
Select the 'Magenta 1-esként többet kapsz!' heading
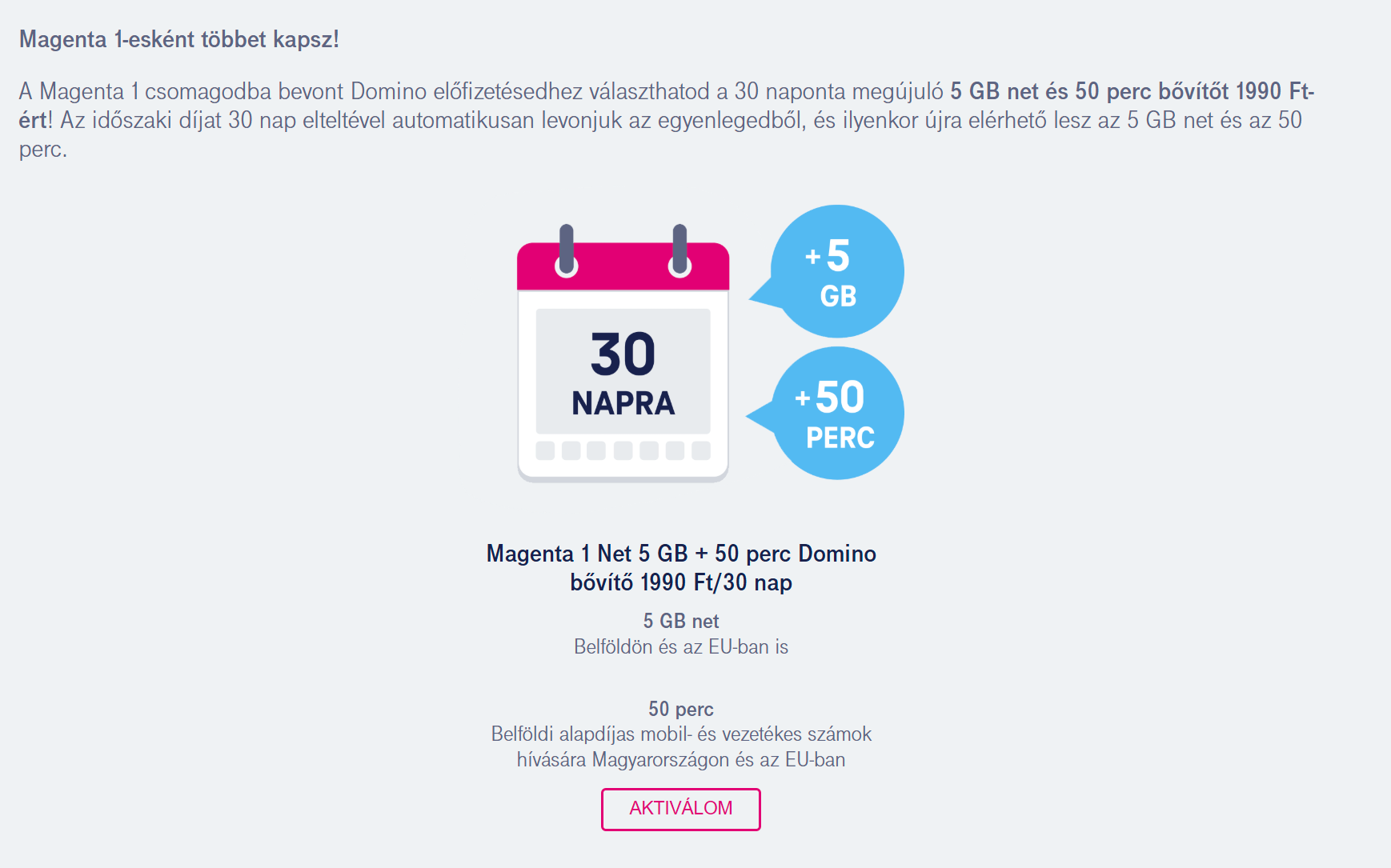179,39
